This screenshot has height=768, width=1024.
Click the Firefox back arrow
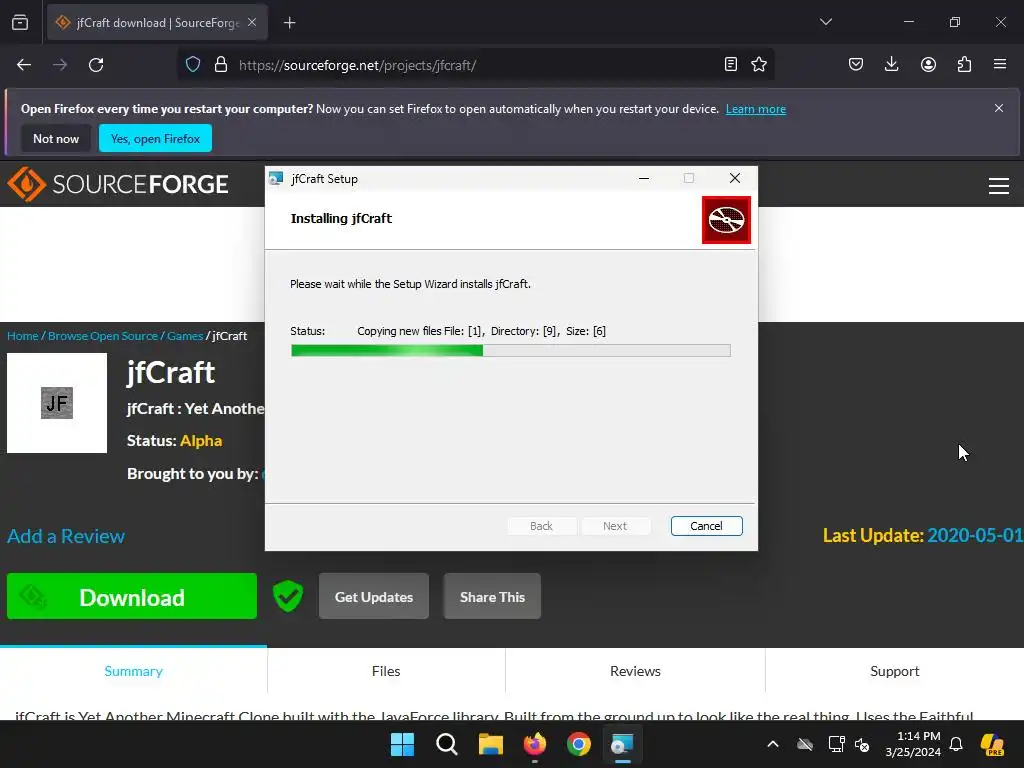24,65
